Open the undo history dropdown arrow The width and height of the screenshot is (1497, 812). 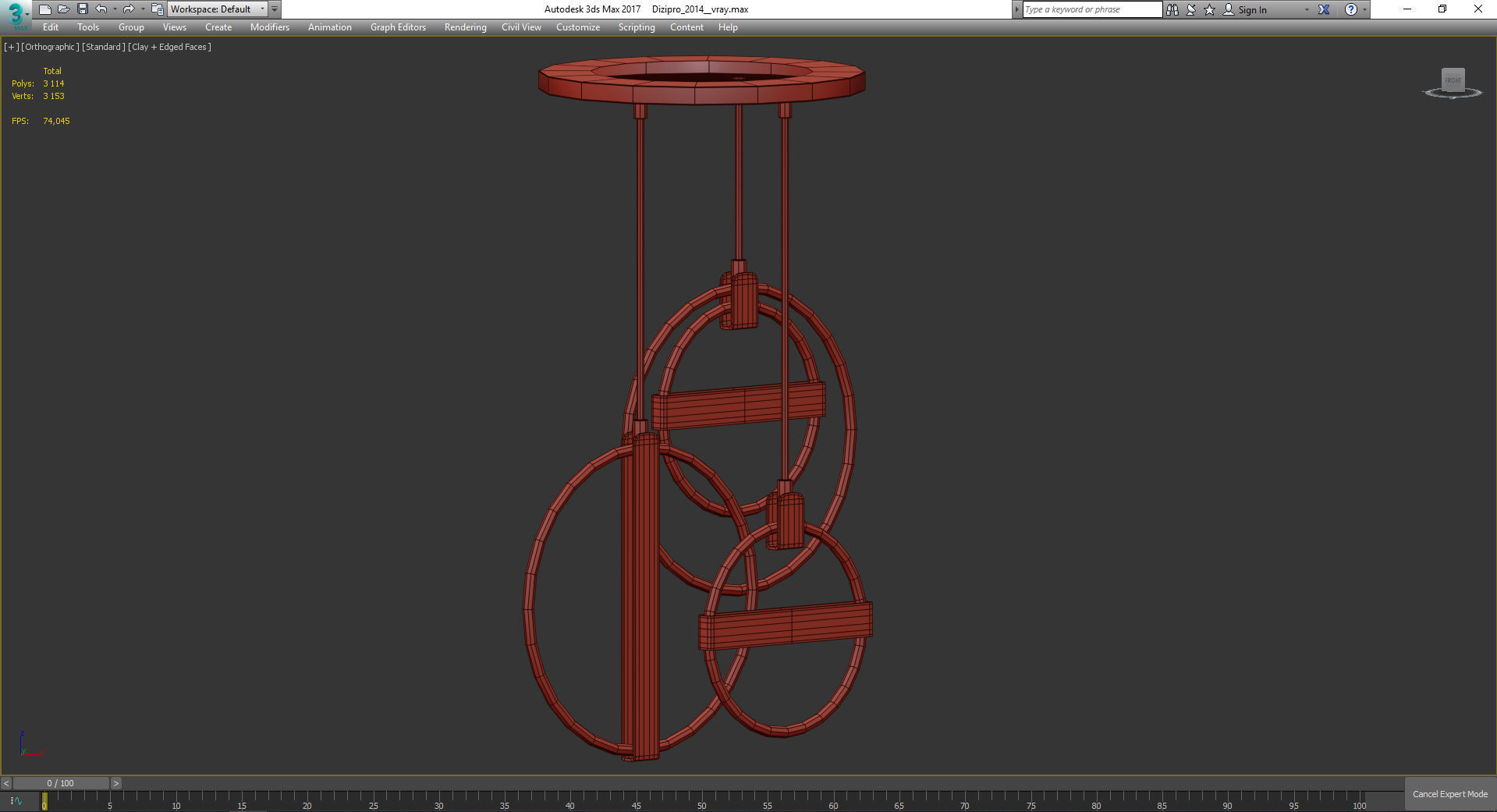(115, 9)
